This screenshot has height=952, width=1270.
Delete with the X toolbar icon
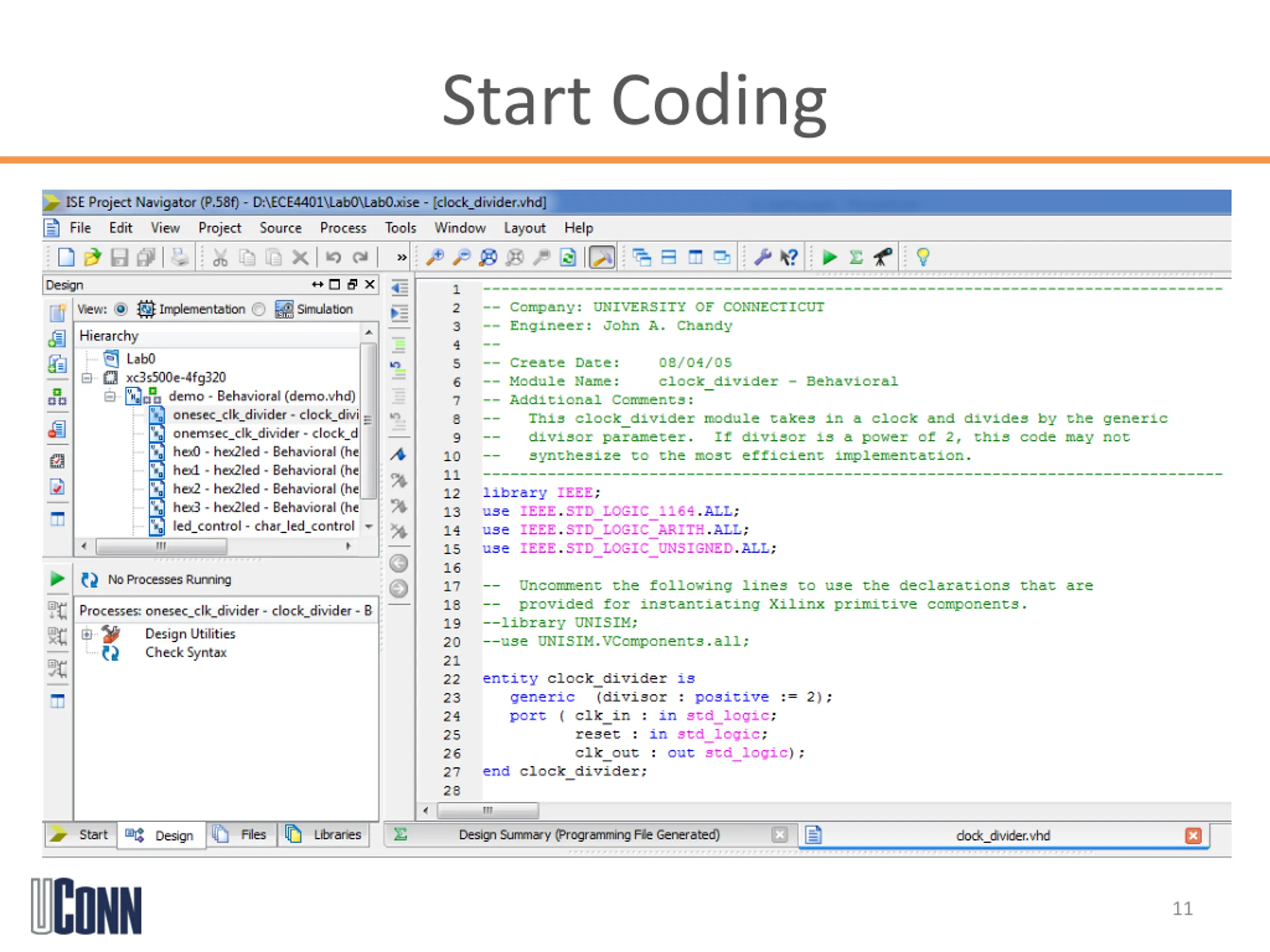click(x=300, y=257)
